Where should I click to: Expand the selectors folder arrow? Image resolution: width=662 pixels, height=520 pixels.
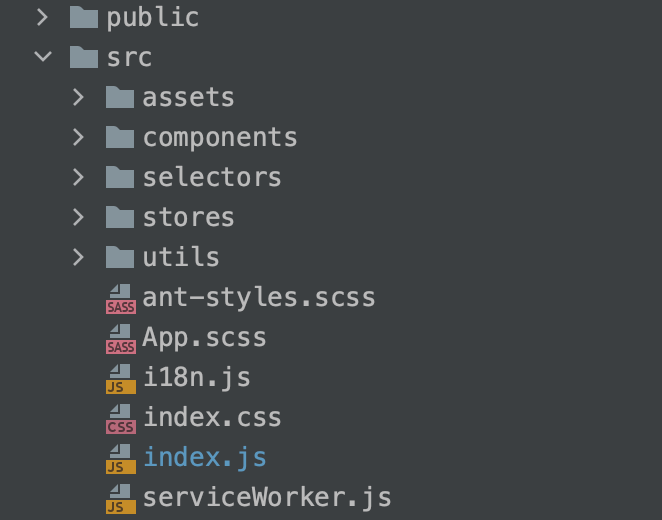click(79, 177)
